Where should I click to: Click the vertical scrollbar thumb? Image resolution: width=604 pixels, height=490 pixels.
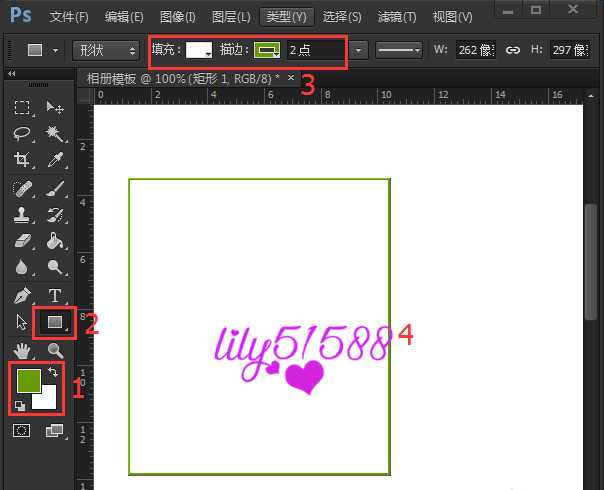tap(590, 262)
